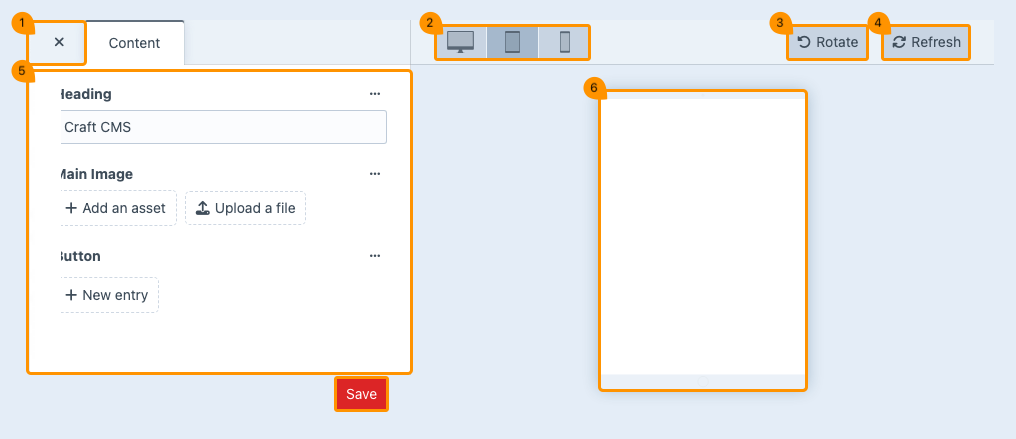Select the desktop device preview icon
The image size is (1016, 439).
460,42
